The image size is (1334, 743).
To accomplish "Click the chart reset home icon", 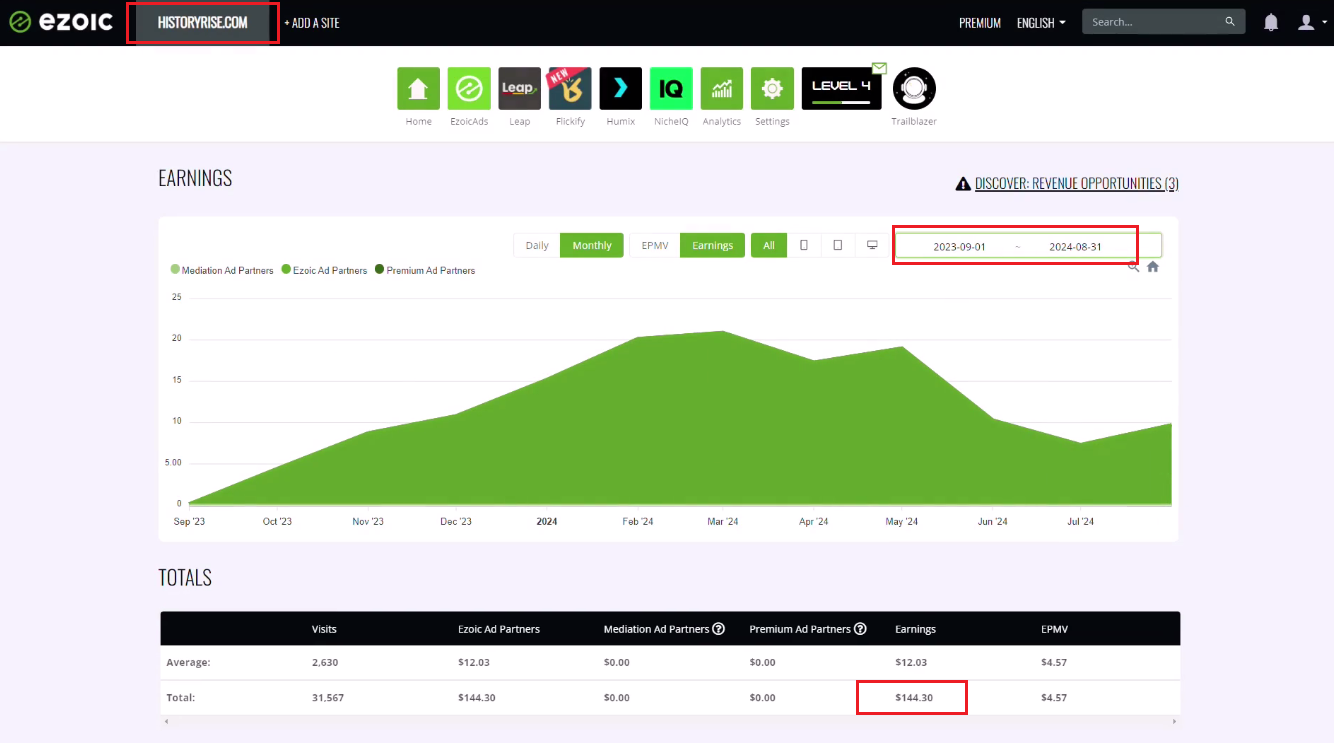I will (1153, 267).
